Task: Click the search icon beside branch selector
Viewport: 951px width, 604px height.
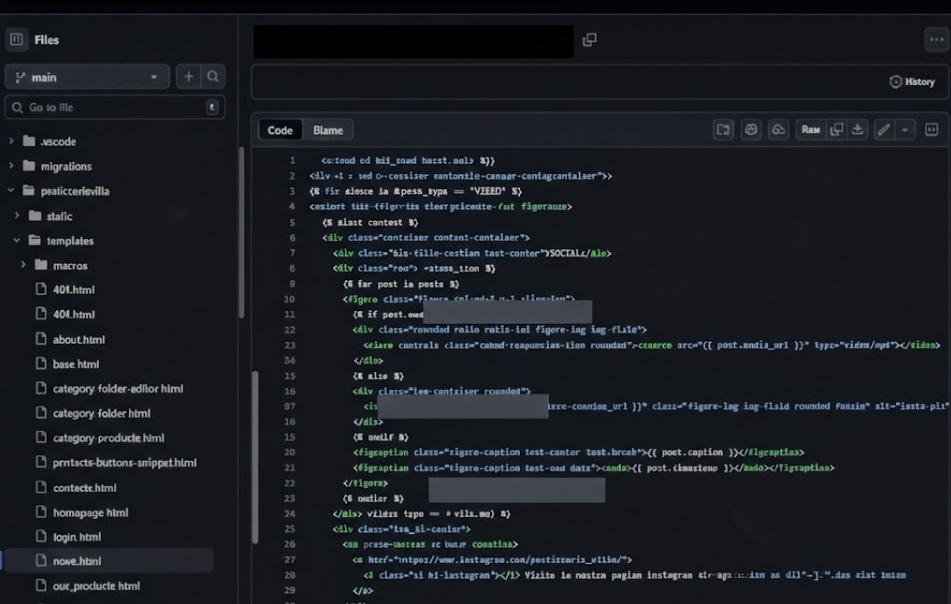Action: [213, 77]
